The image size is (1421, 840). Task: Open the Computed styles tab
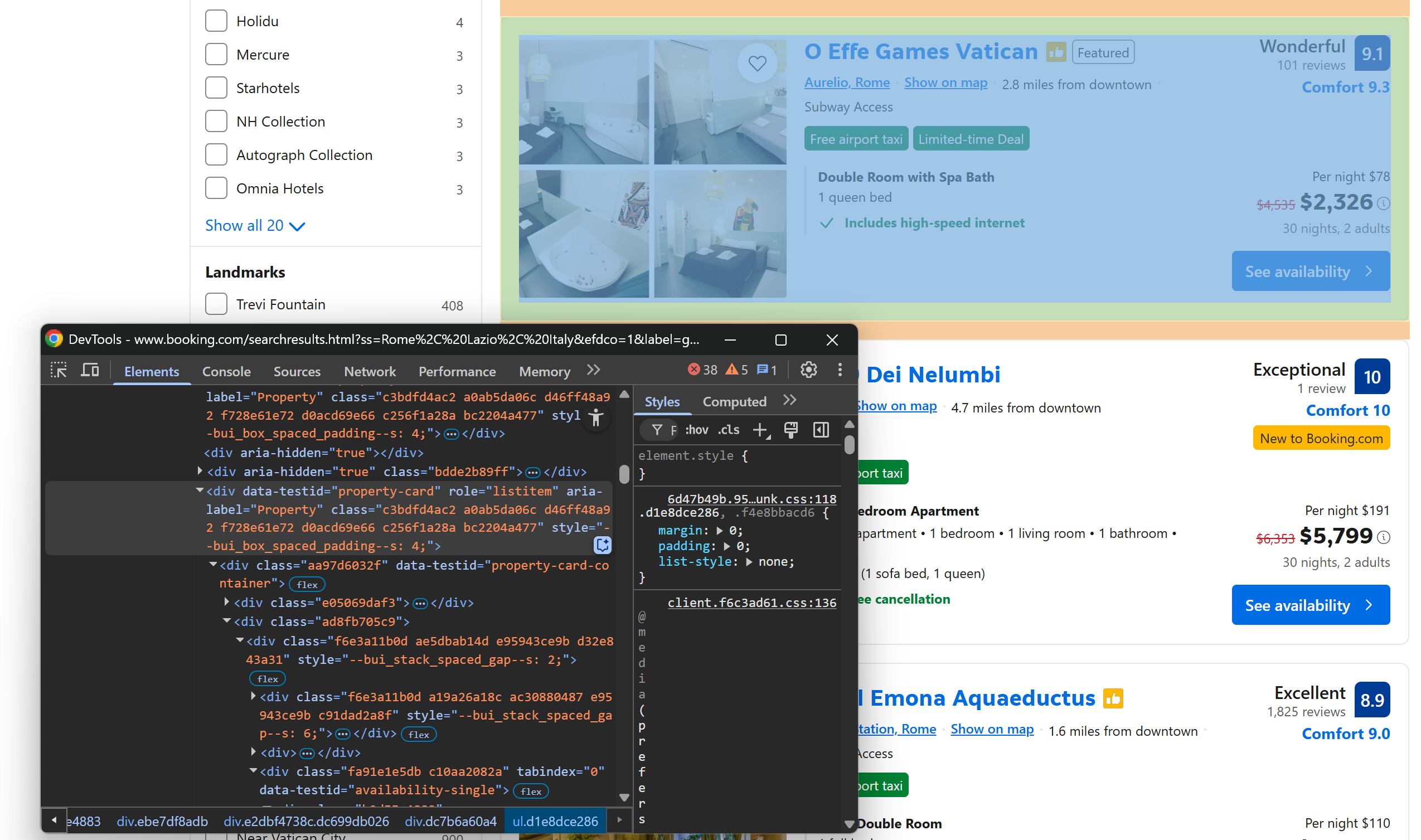[x=734, y=402]
